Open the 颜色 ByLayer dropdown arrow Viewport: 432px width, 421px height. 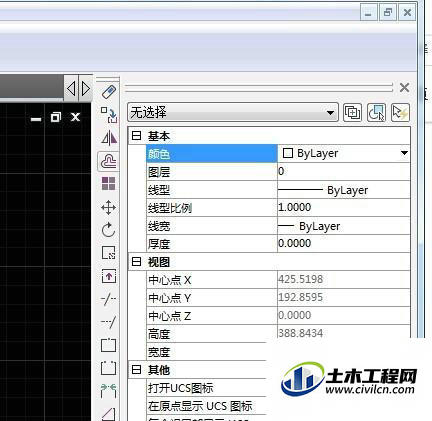coord(404,153)
